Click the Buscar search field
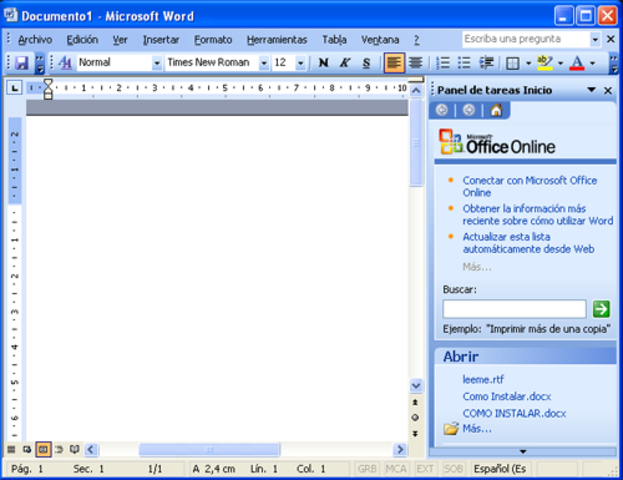 (515, 309)
